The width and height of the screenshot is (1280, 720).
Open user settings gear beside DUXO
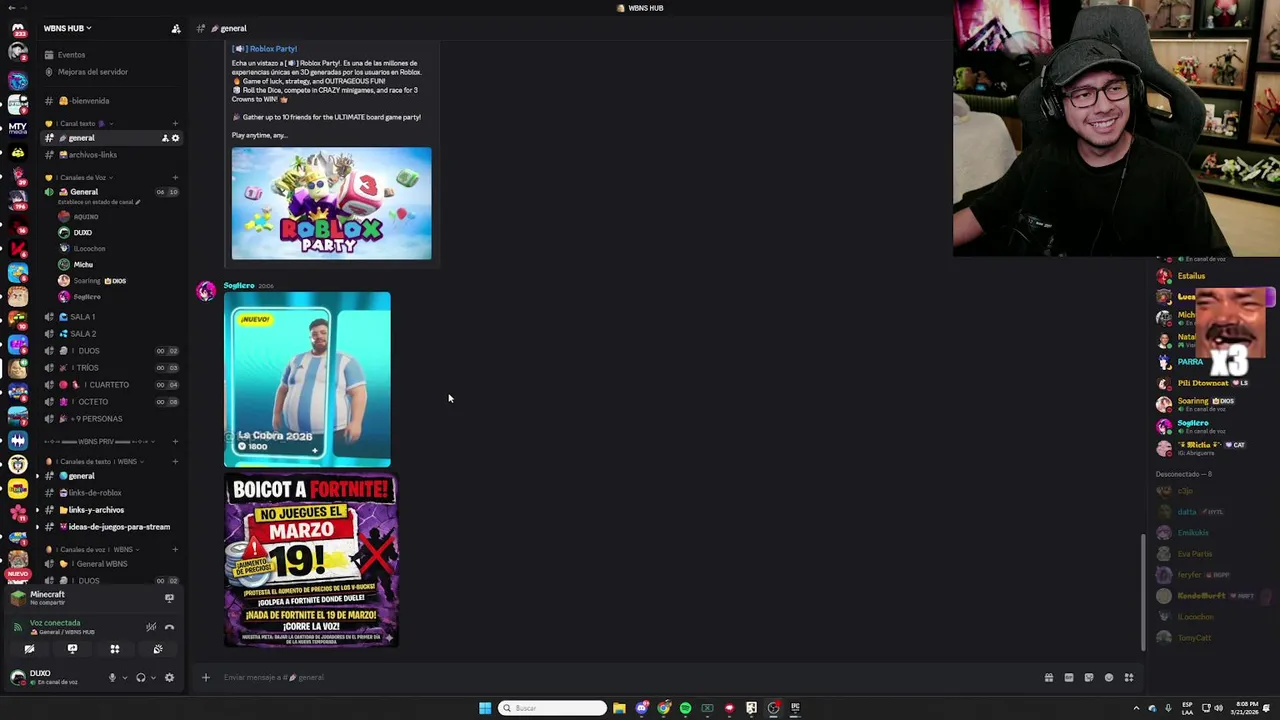click(x=169, y=677)
